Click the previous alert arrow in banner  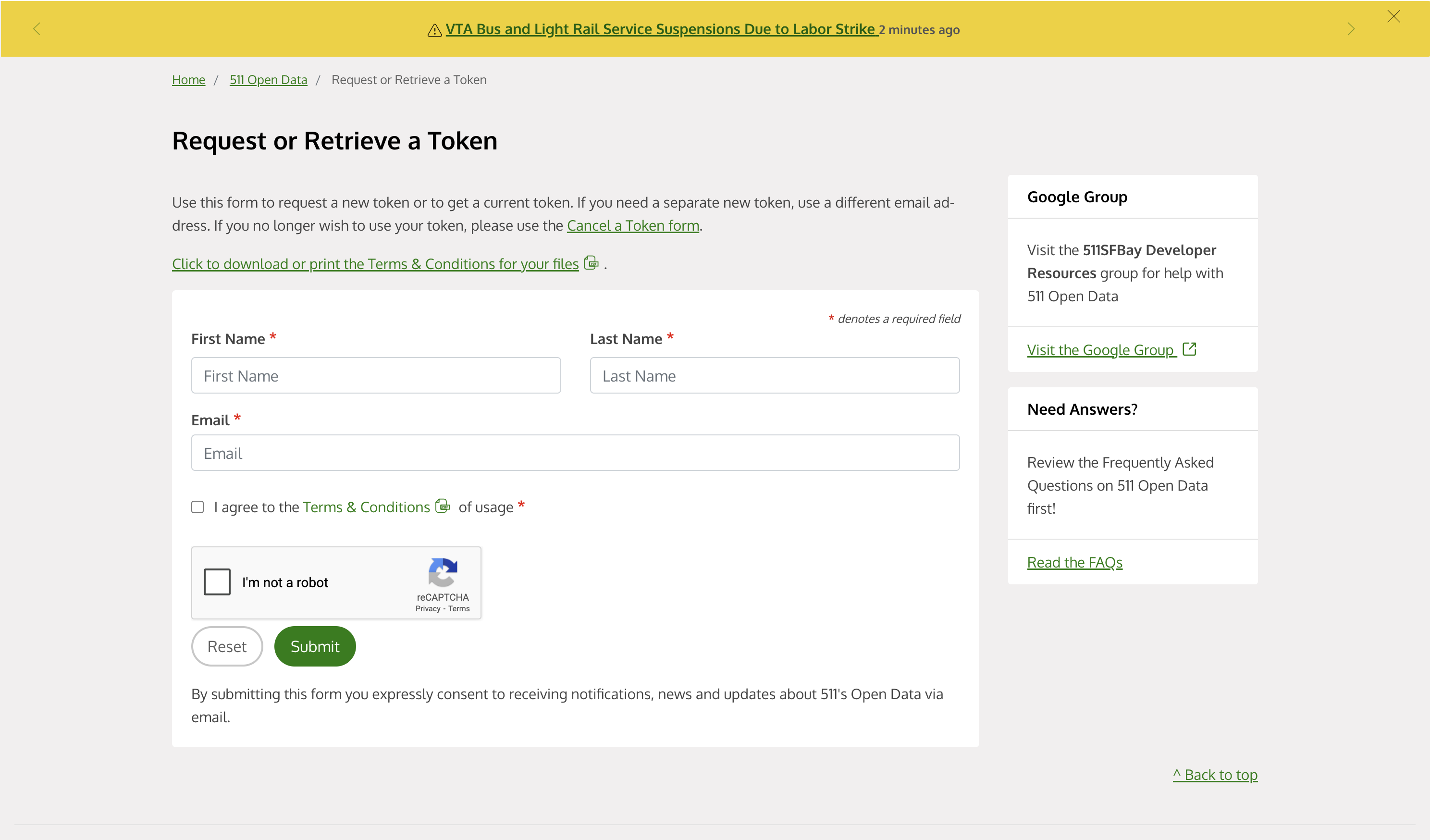pyautogui.click(x=37, y=29)
